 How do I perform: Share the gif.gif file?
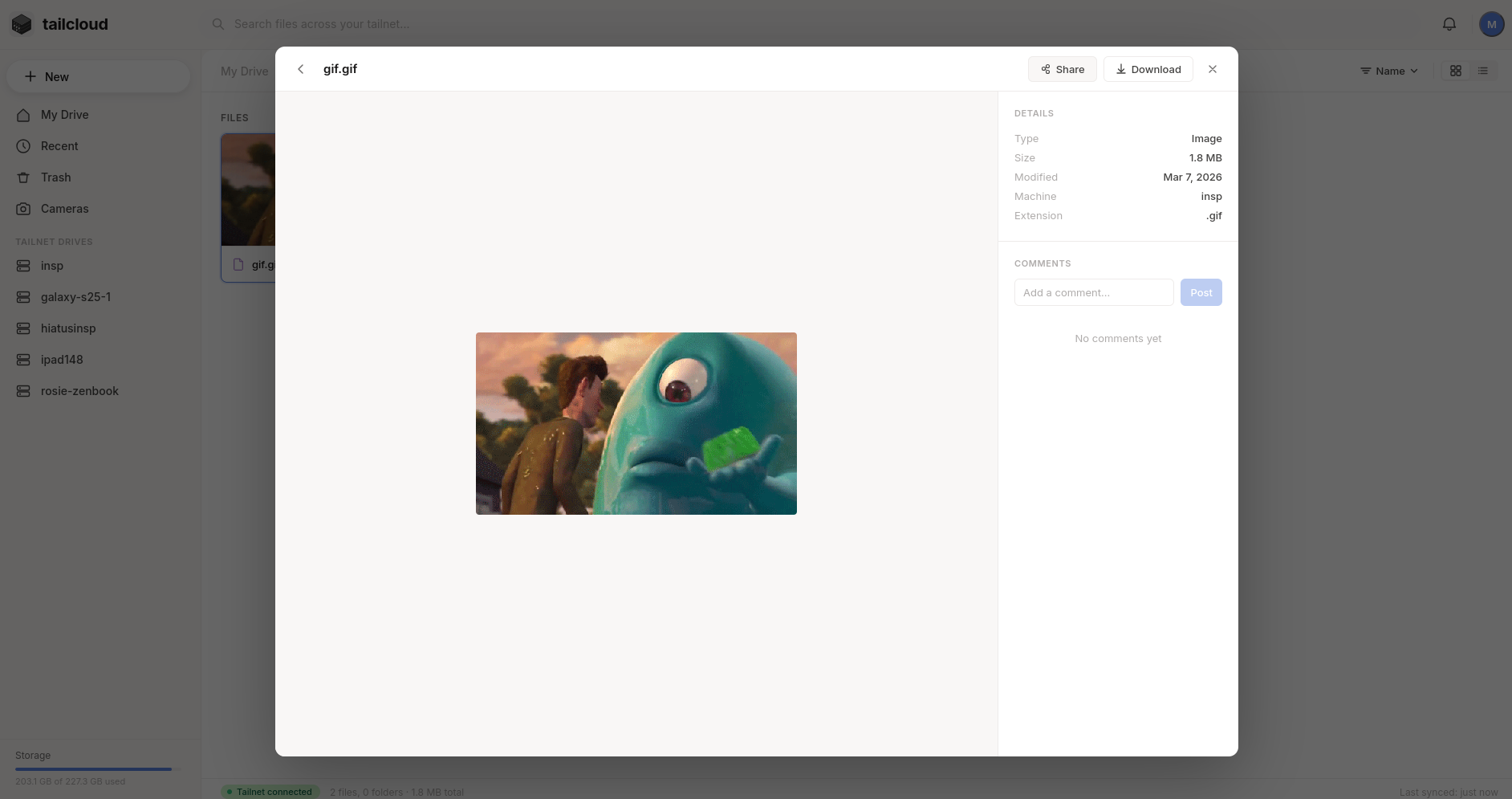click(x=1063, y=69)
